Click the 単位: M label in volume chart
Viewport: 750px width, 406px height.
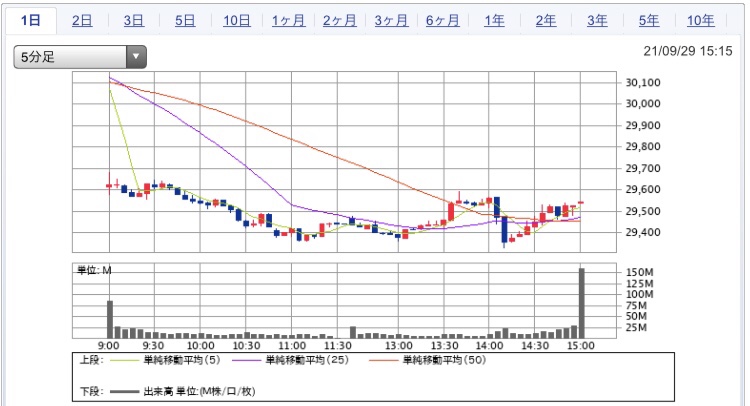(94, 271)
